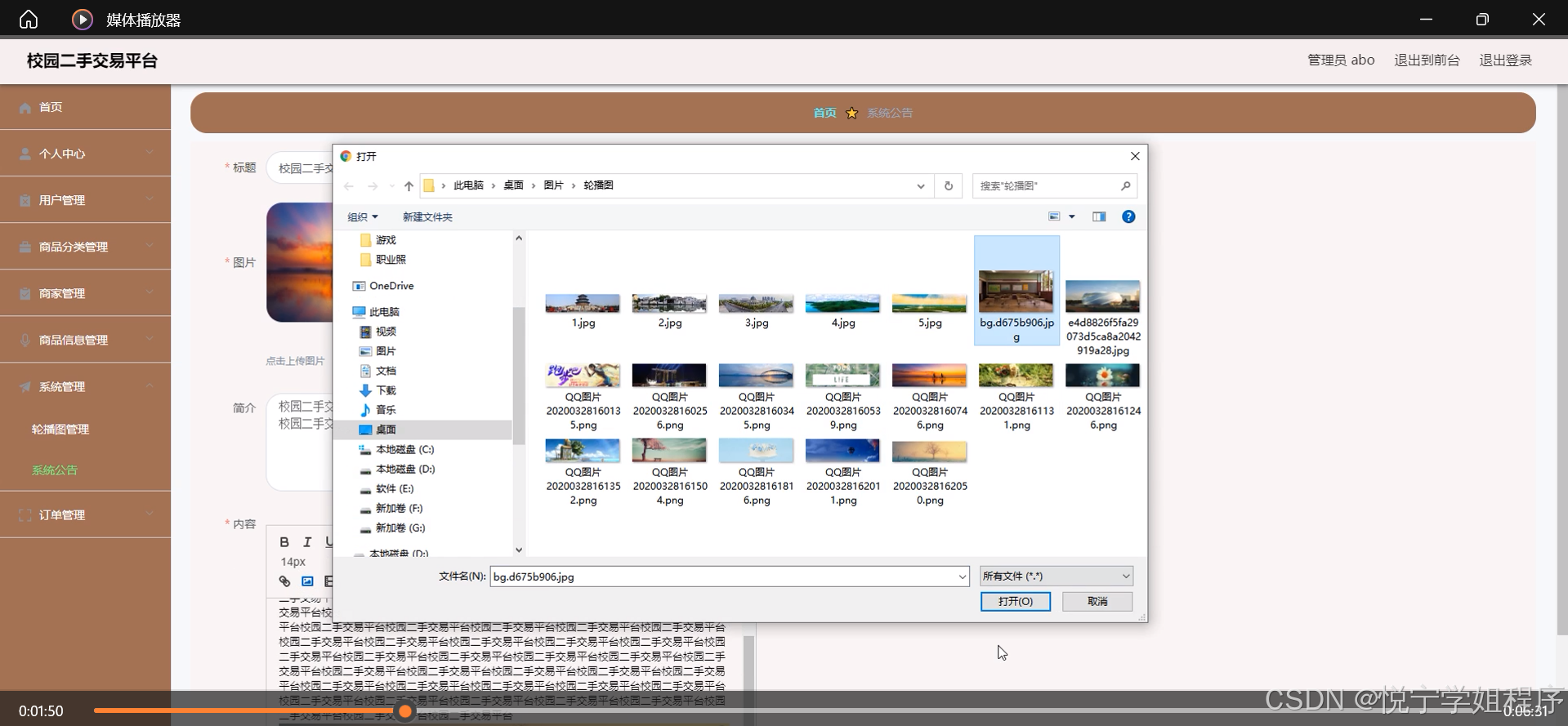Open the 职业照 folder in tree
Image resolution: width=1568 pixels, height=726 pixels.
[x=383, y=260]
